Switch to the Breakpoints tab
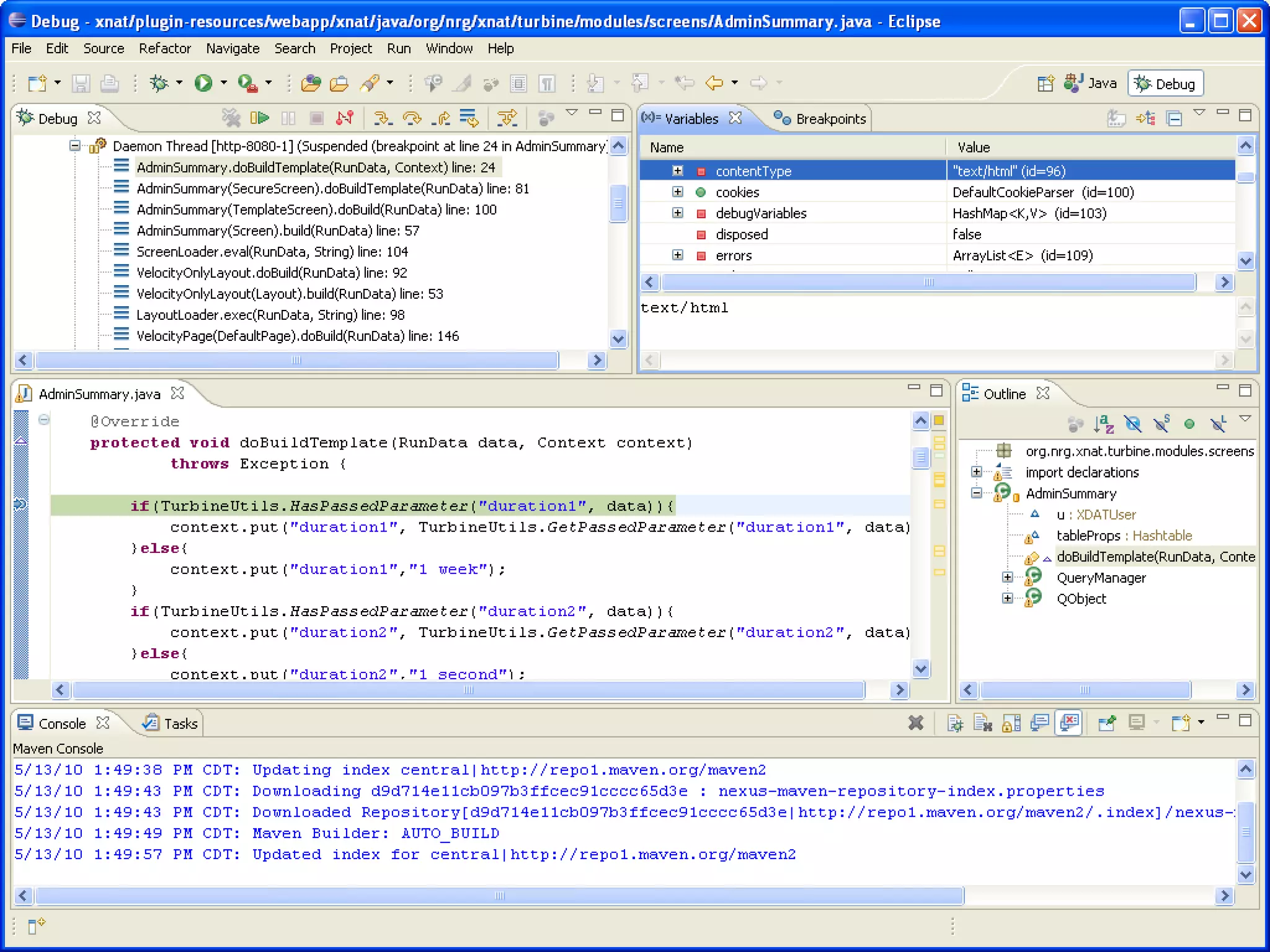Screen dimensions: 1270x952 (820, 118)
